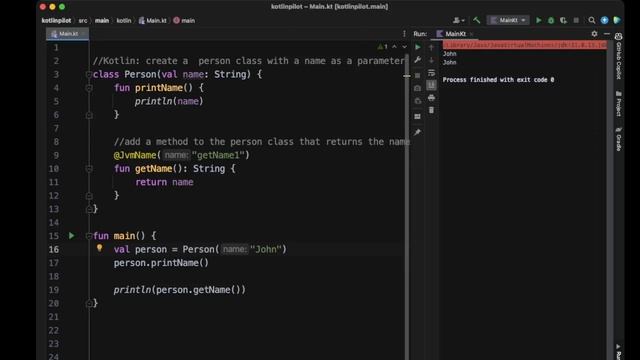The height and width of the screenshot is (360, 640).
Task: Hide the Run panel with minimize dash
Action: 607,34
